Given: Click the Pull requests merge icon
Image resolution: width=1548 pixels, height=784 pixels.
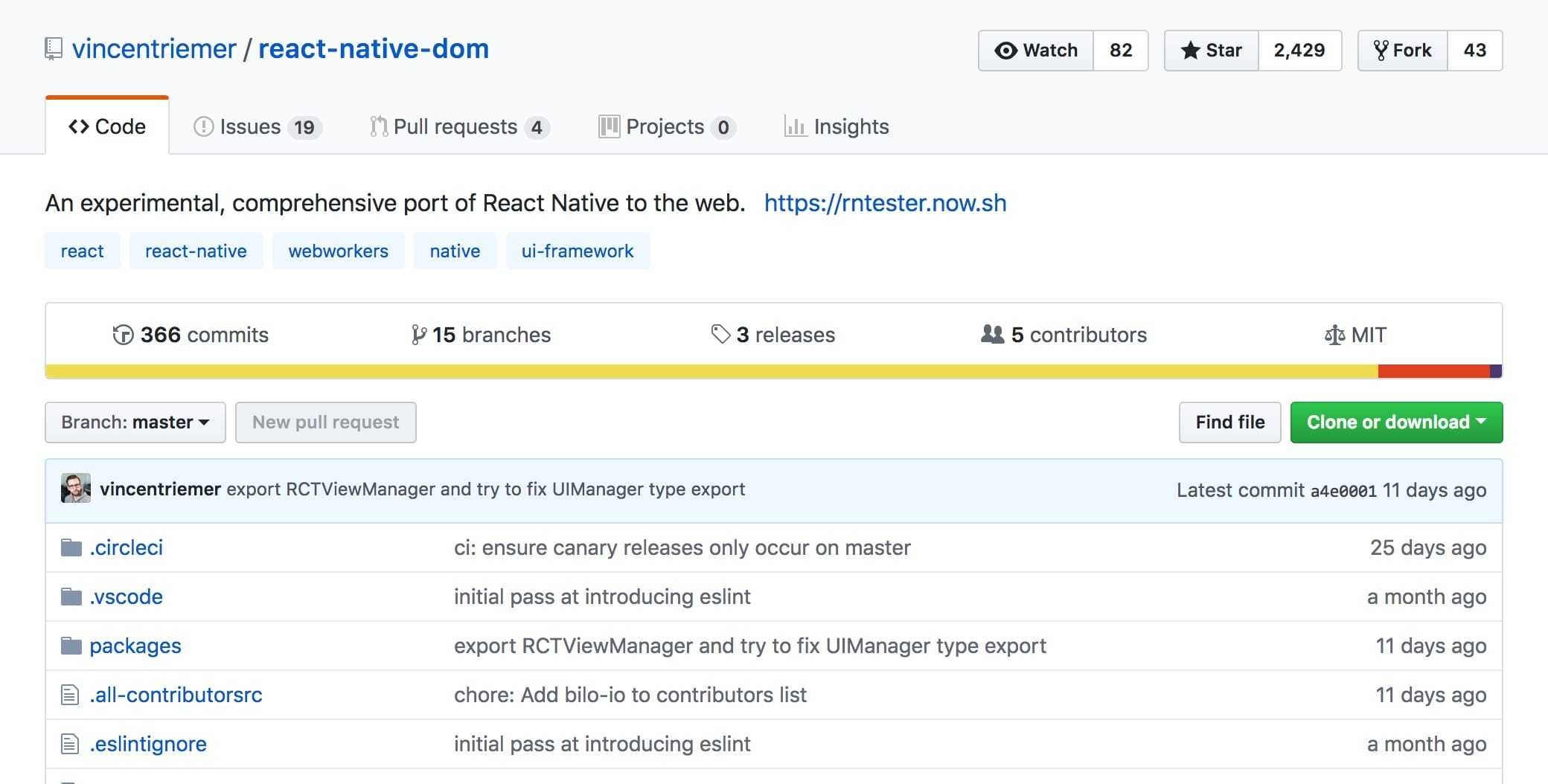Looking at the screenshot, I should [x=379, y=126].
